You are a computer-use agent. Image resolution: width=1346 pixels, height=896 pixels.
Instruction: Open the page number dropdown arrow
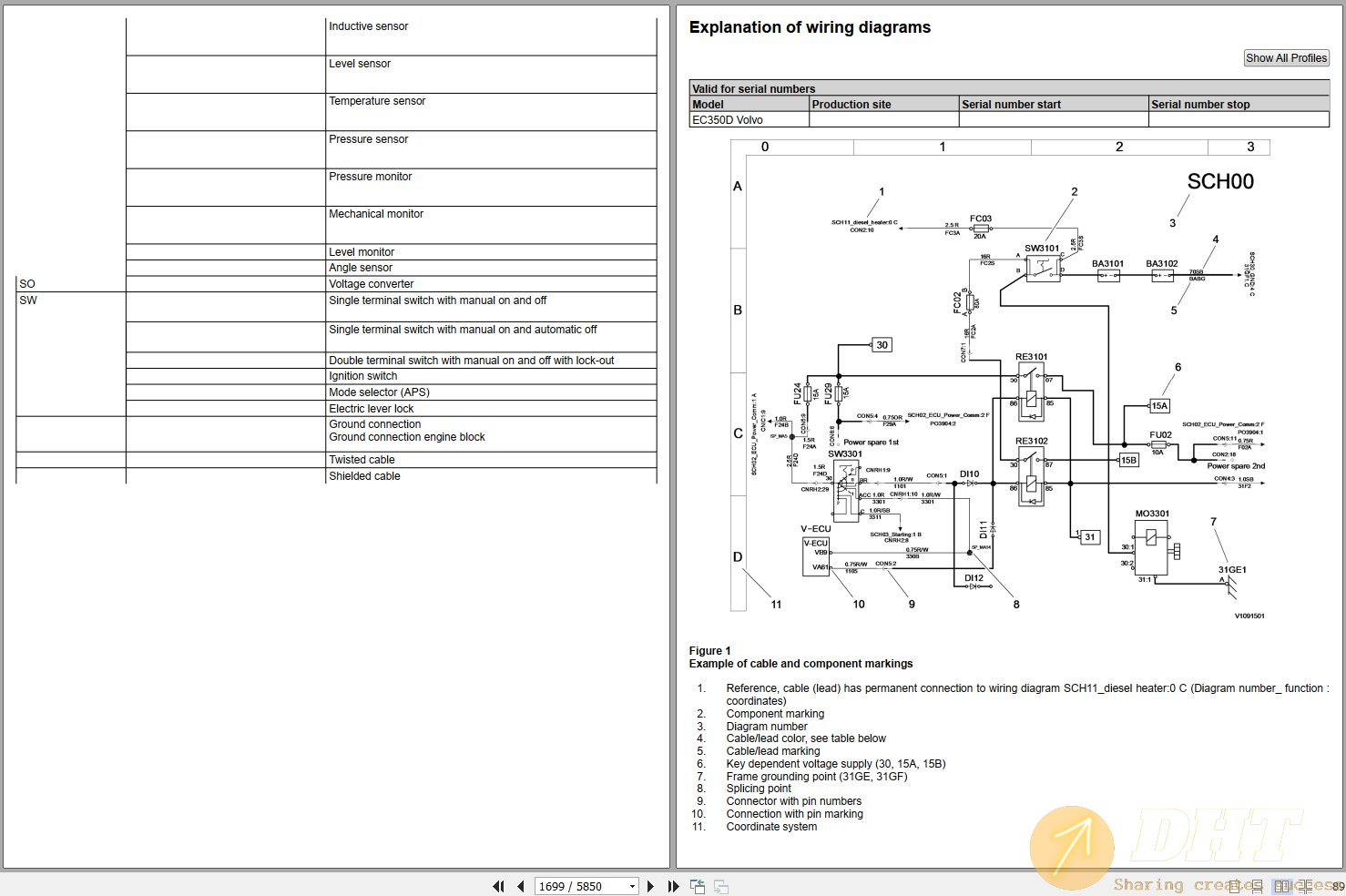coord(632,886)
